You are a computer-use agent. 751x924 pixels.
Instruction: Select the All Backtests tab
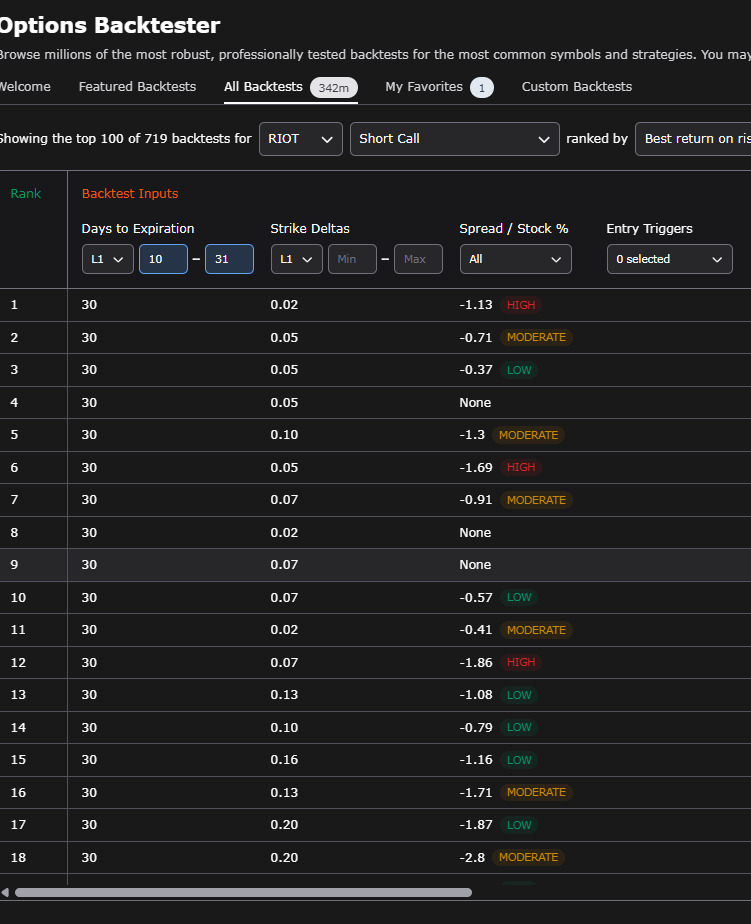(291, 87)
